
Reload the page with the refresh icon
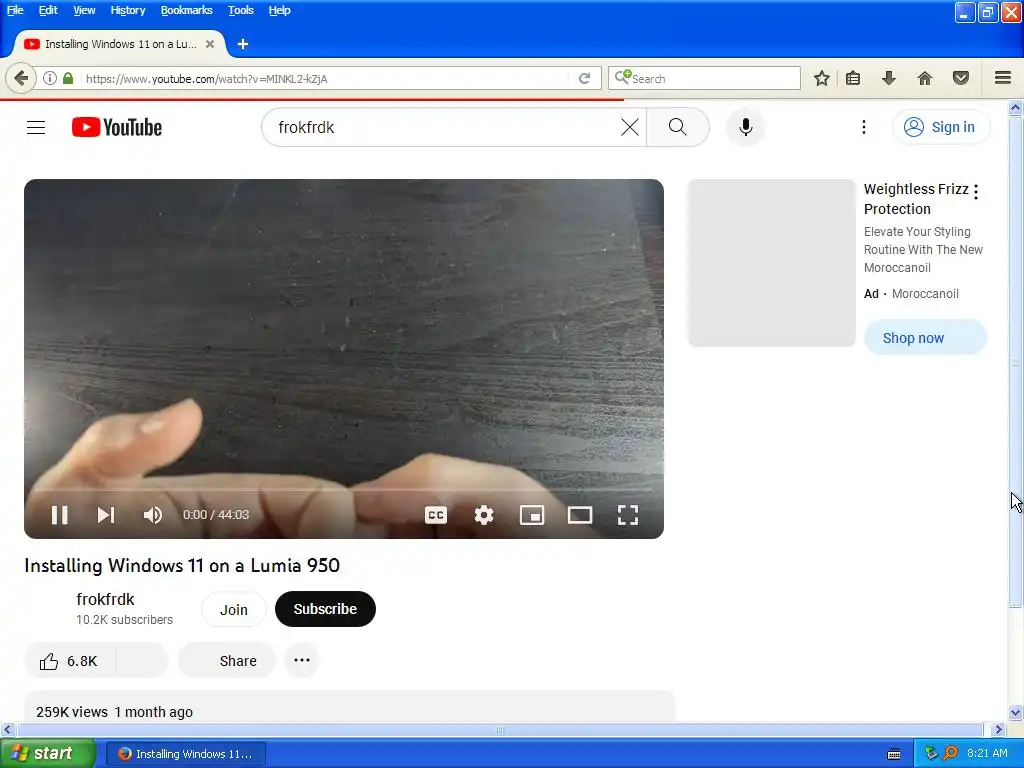point(584,78)
